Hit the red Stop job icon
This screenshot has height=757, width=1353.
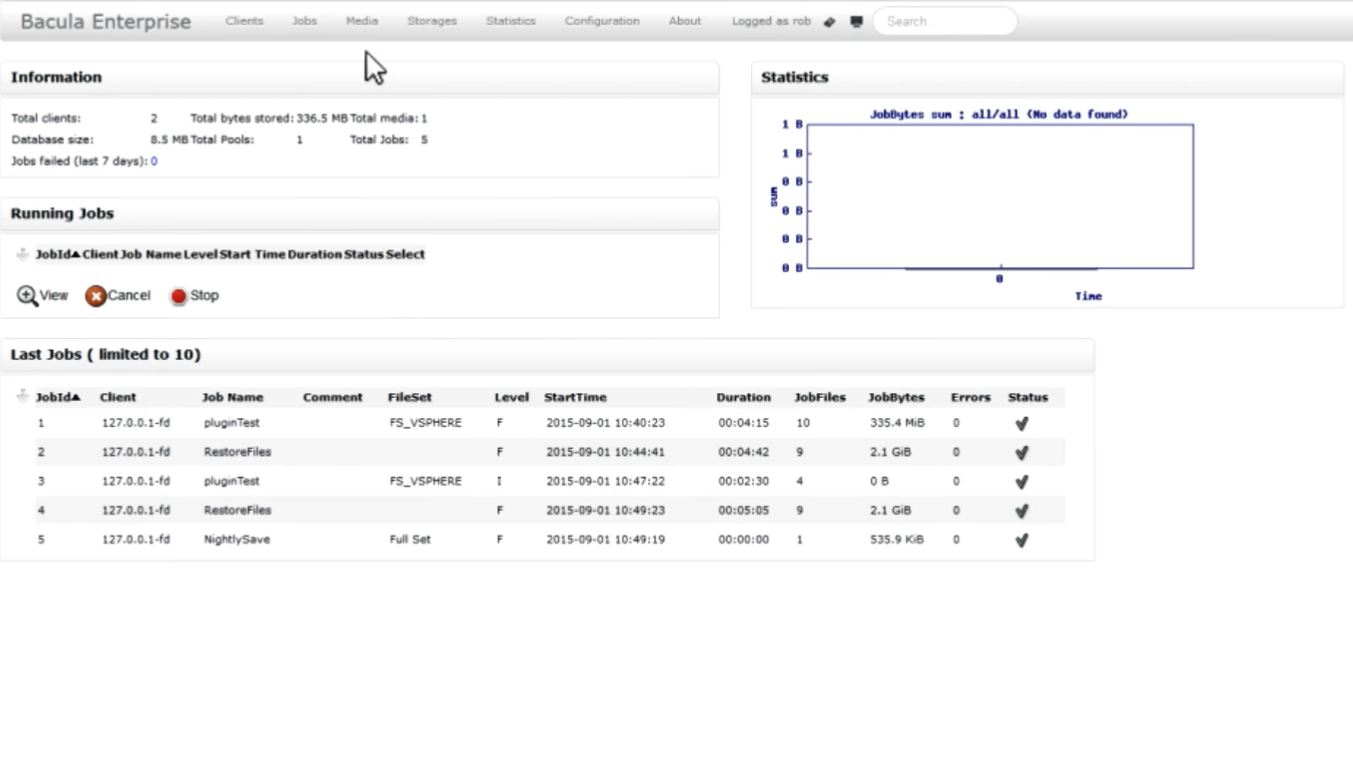click(x=179, y=296)
